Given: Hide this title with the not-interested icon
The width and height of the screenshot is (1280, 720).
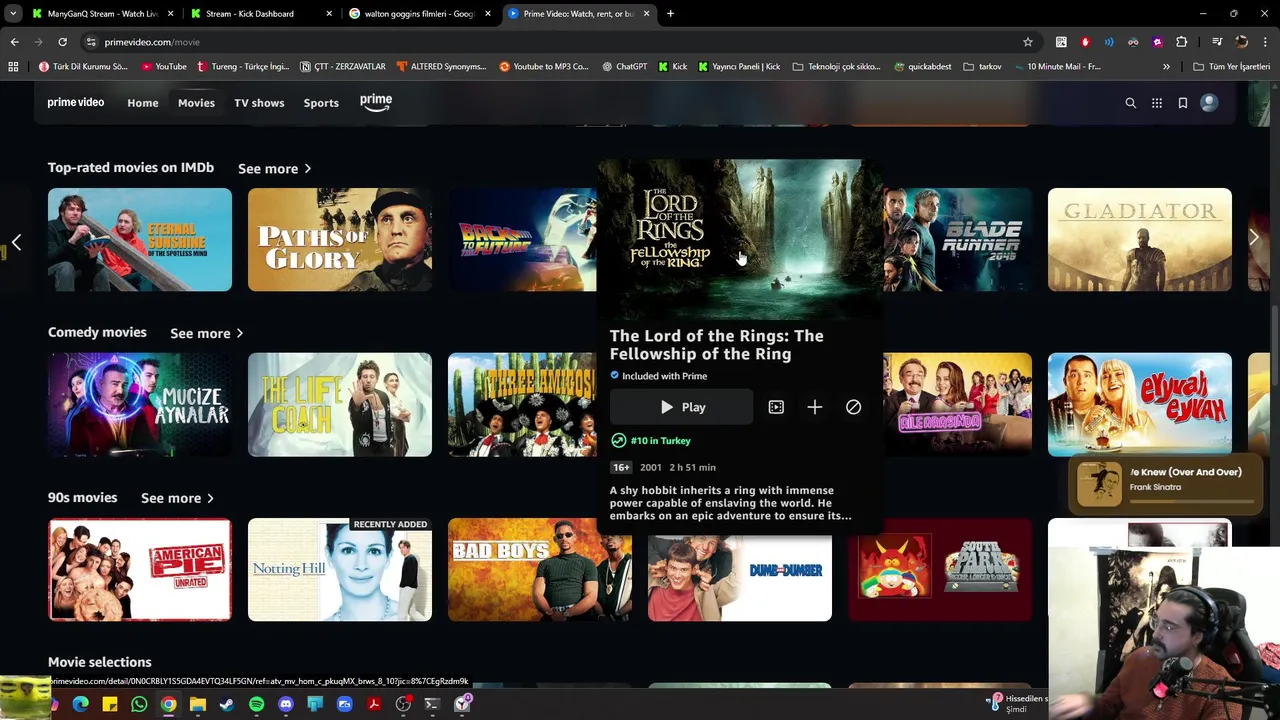Looking at the screenshot, I should (853, 407).
